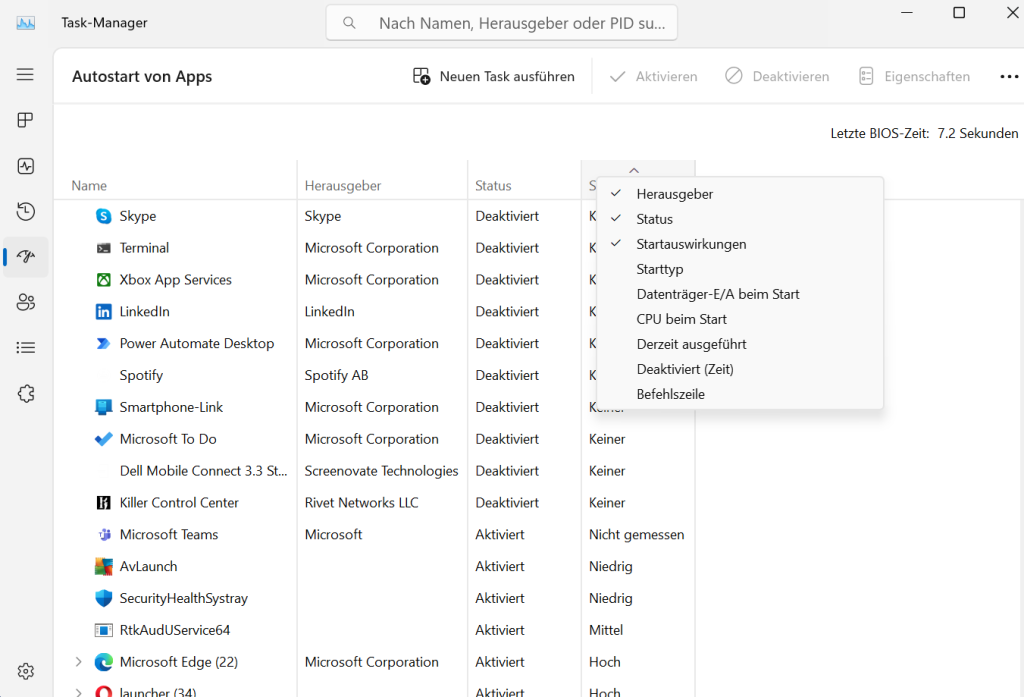Image resolution: width=1024 pixels, height=697 pixels.
Task: Click the Microsoft publisher cell for Teams
Action: point(333,535)
